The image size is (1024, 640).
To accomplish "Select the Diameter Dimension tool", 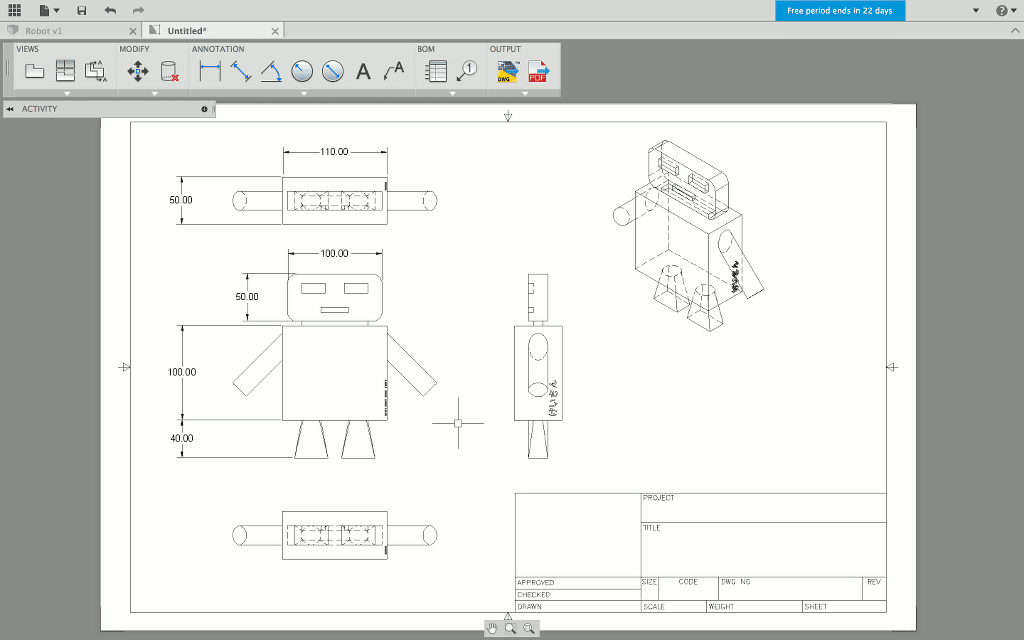I will pyautogui.click(x=333, y=71).
